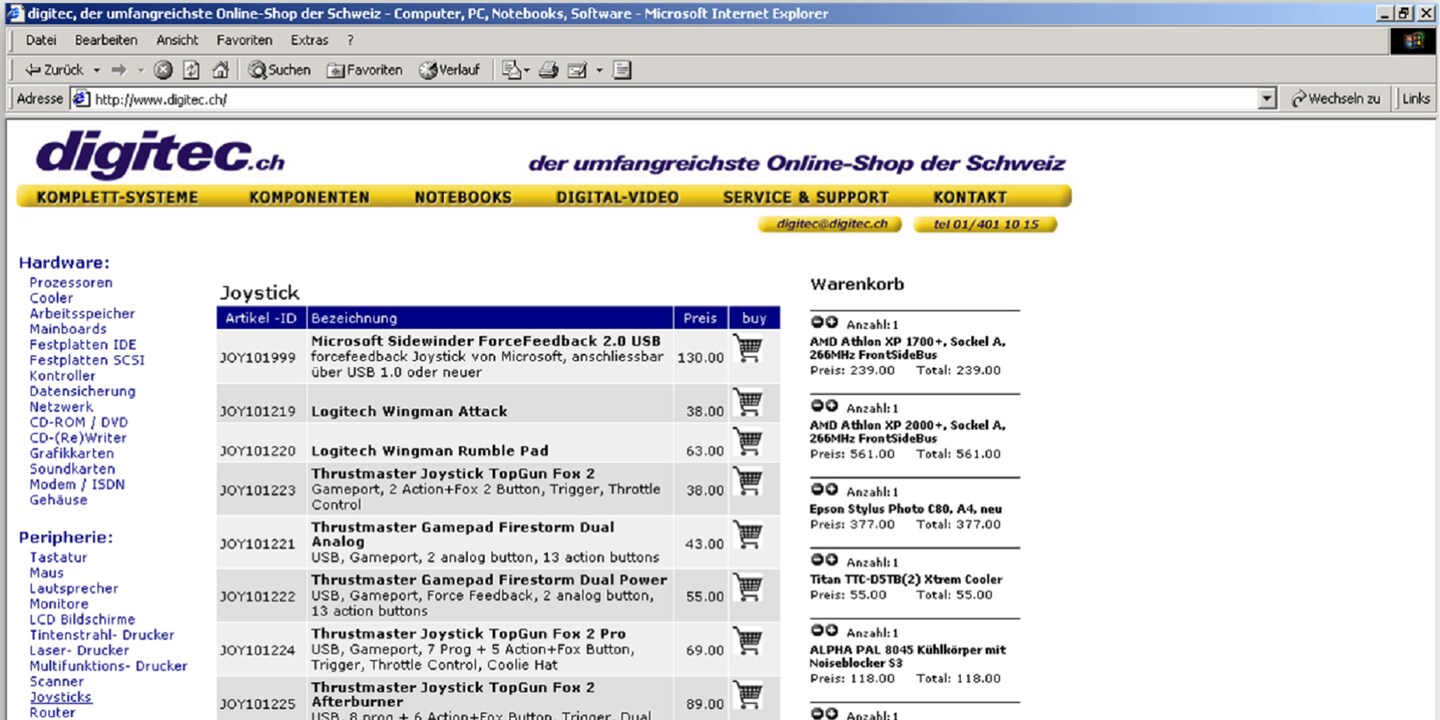
Task: Reduce quantity of Titan TTC-D5TB Xtrem Cooler
Action: tap(817, 560)
